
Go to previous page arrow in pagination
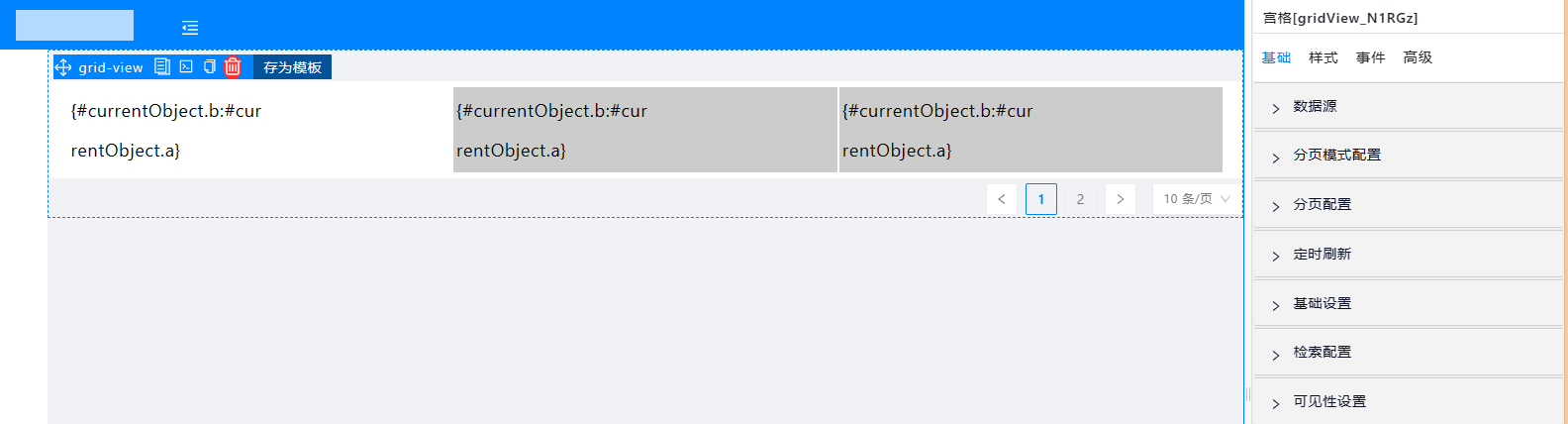pyautogui.click(x=1002, y=199)
